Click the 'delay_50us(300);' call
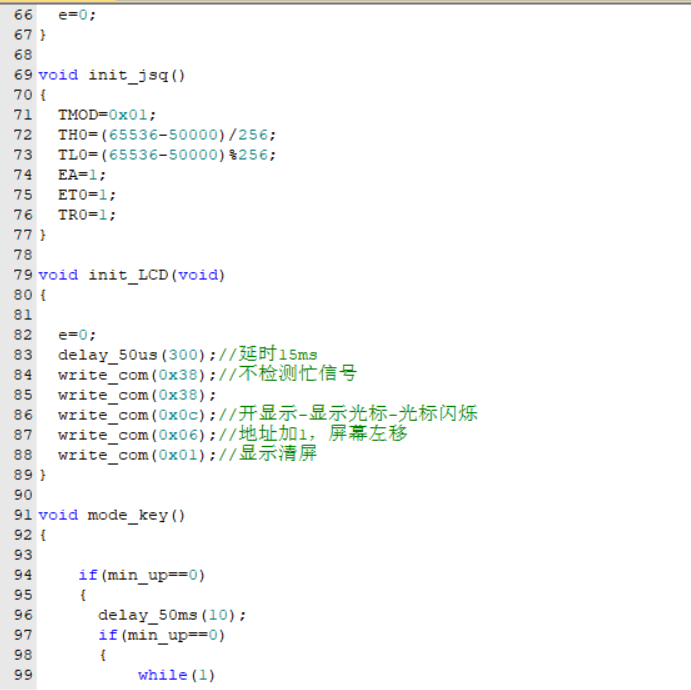 click(x=137, y=355)
